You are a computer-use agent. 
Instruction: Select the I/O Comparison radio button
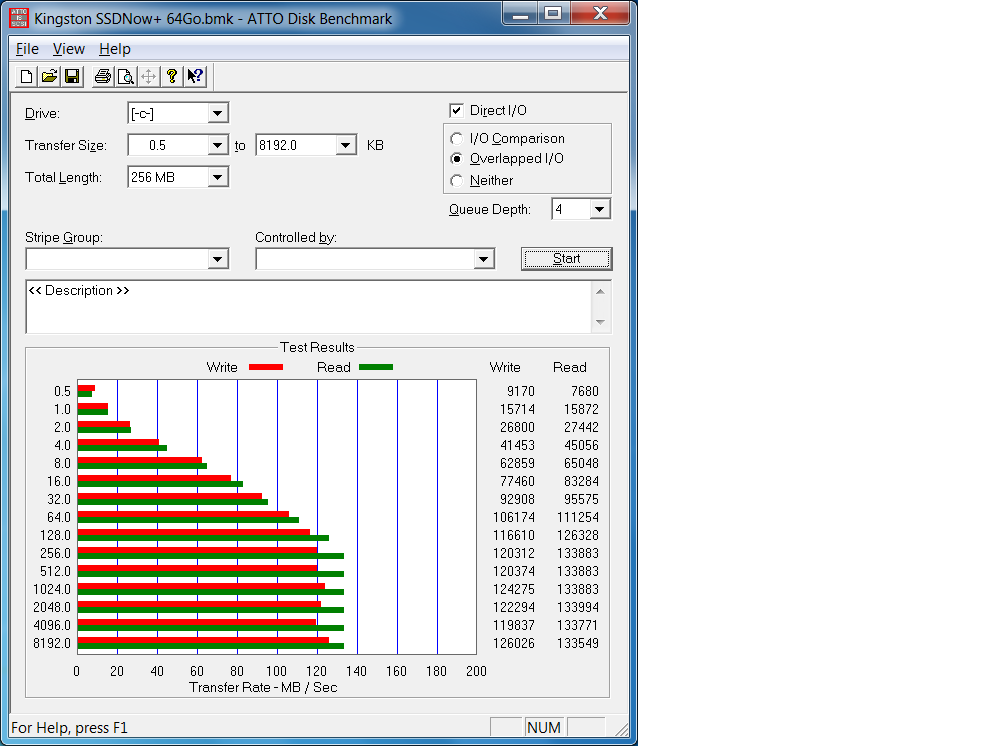click(x=456, y=138)
